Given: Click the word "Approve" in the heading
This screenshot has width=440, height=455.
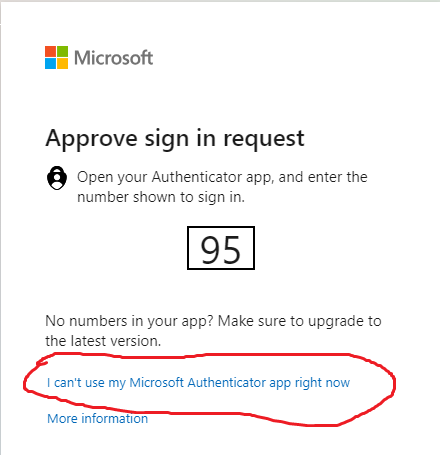Looking at the screenshot, I should pyautogui.click(x=92, y=139).
